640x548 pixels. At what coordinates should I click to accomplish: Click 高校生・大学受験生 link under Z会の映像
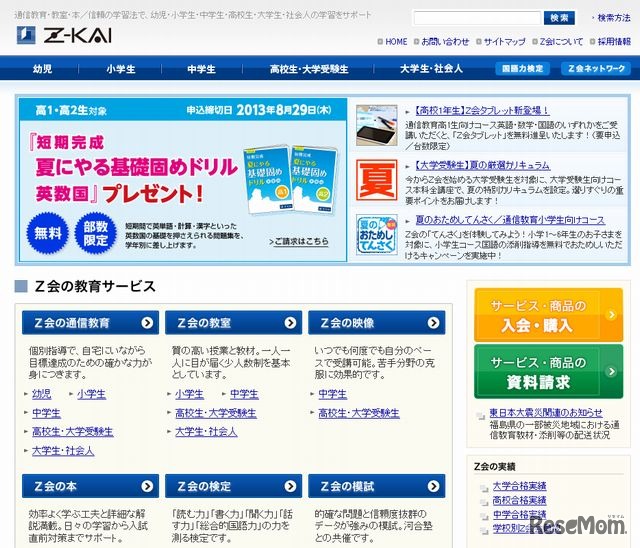359,413
